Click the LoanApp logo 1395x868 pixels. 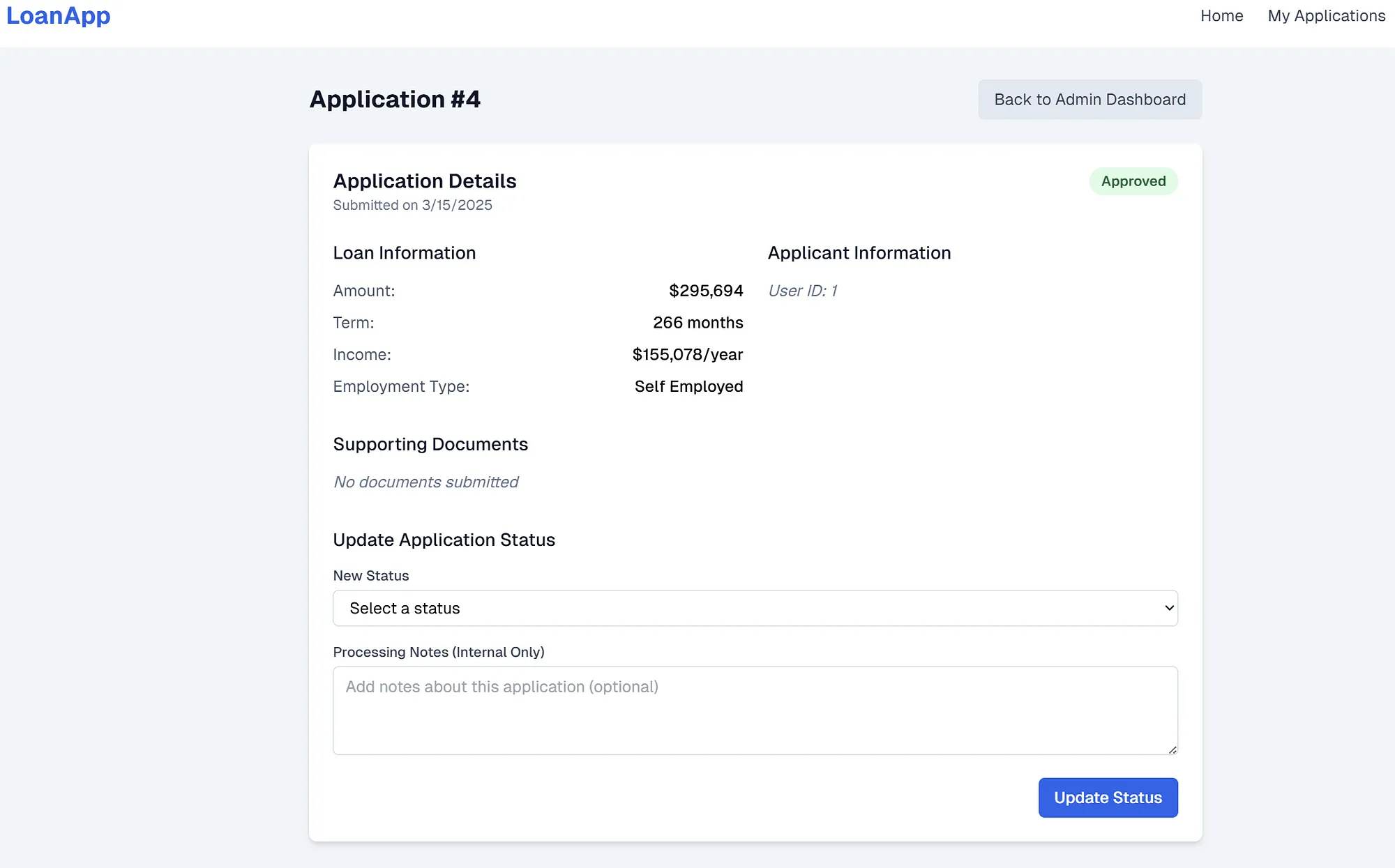click(59, 15)
